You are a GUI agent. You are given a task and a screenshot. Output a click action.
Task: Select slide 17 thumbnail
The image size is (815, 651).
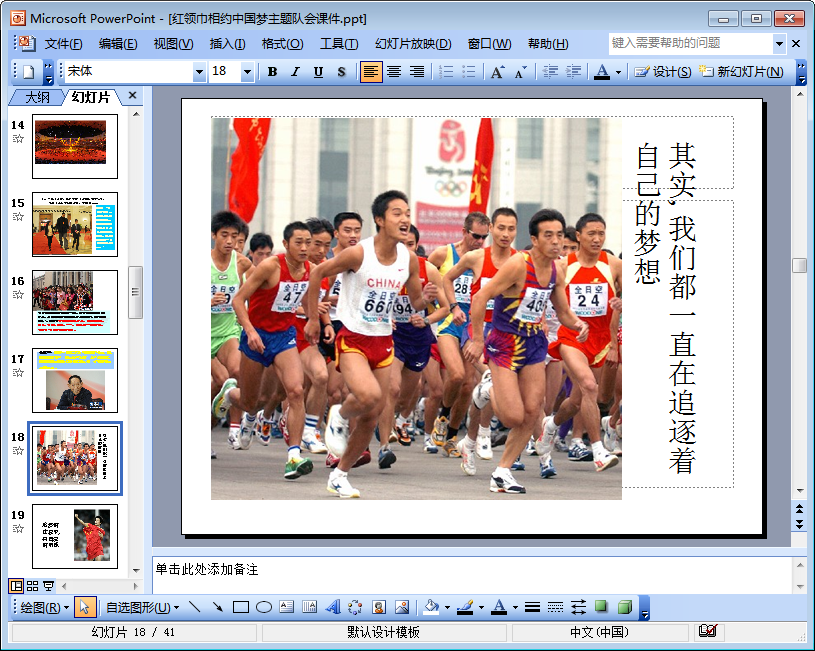coord(75,381)
